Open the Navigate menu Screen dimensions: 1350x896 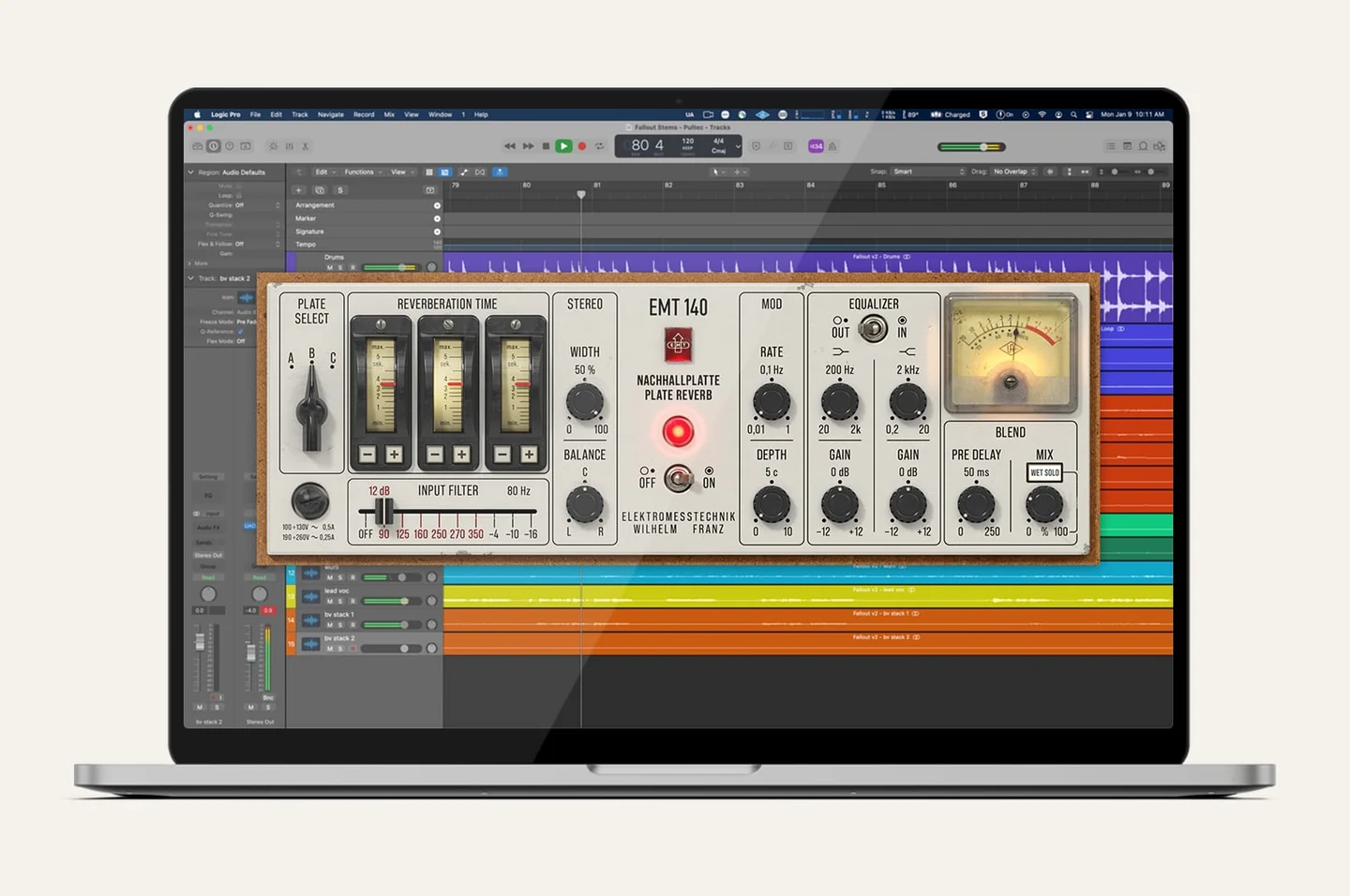331,114
